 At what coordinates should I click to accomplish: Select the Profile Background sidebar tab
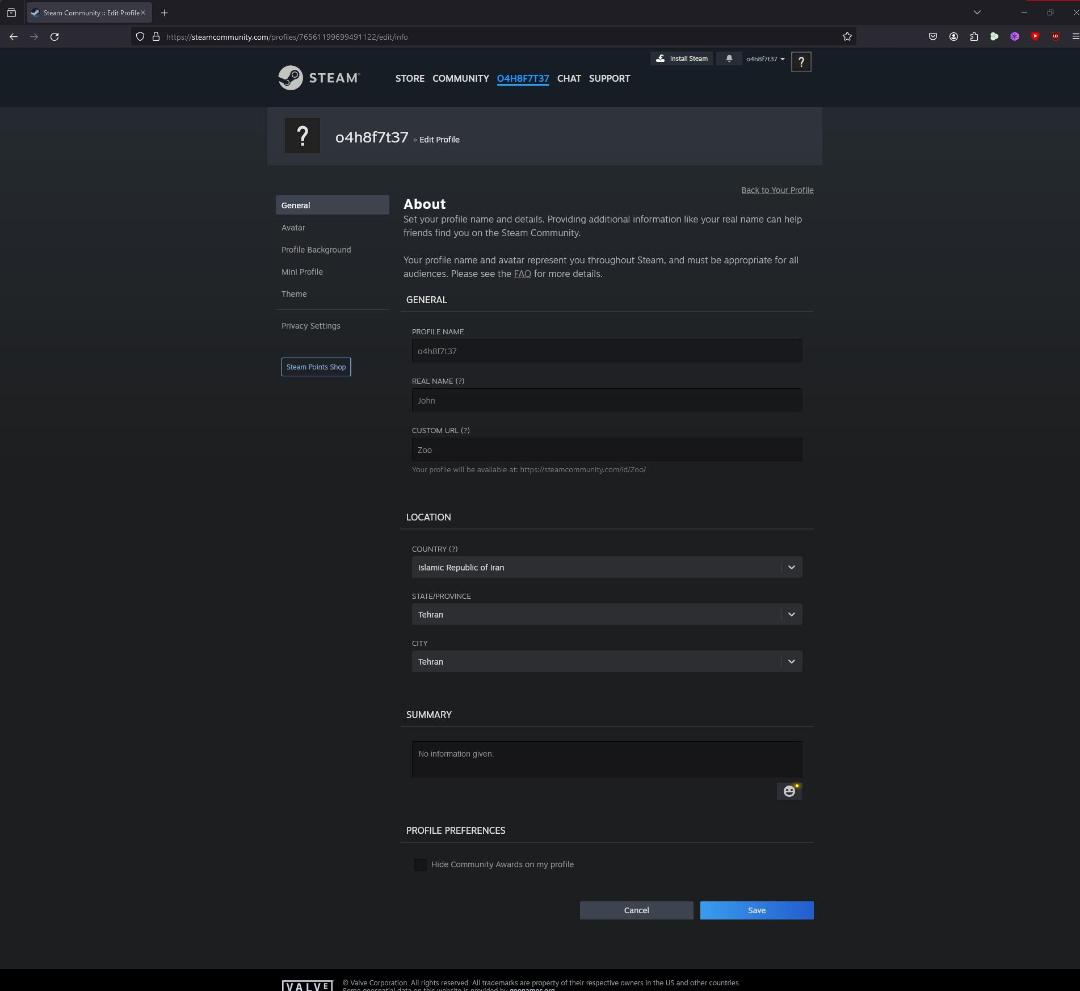[333, 249]
